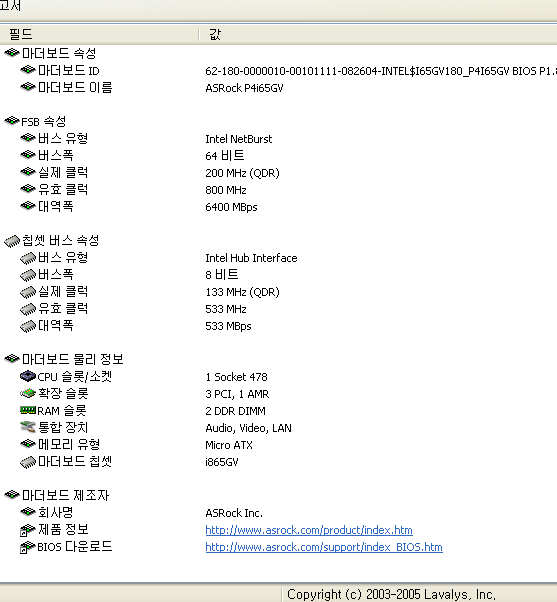557x602 pixels.
Task: Click the 회사명 field label
Action: coord(56,512)
